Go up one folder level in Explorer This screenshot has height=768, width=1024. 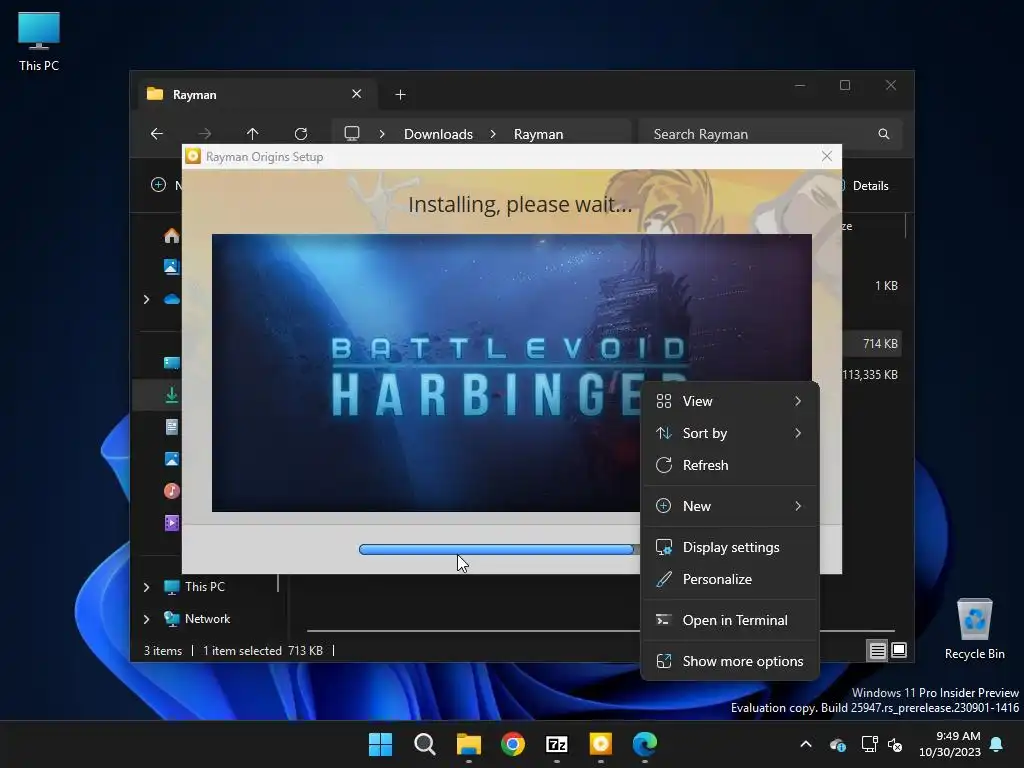(253, 134)
